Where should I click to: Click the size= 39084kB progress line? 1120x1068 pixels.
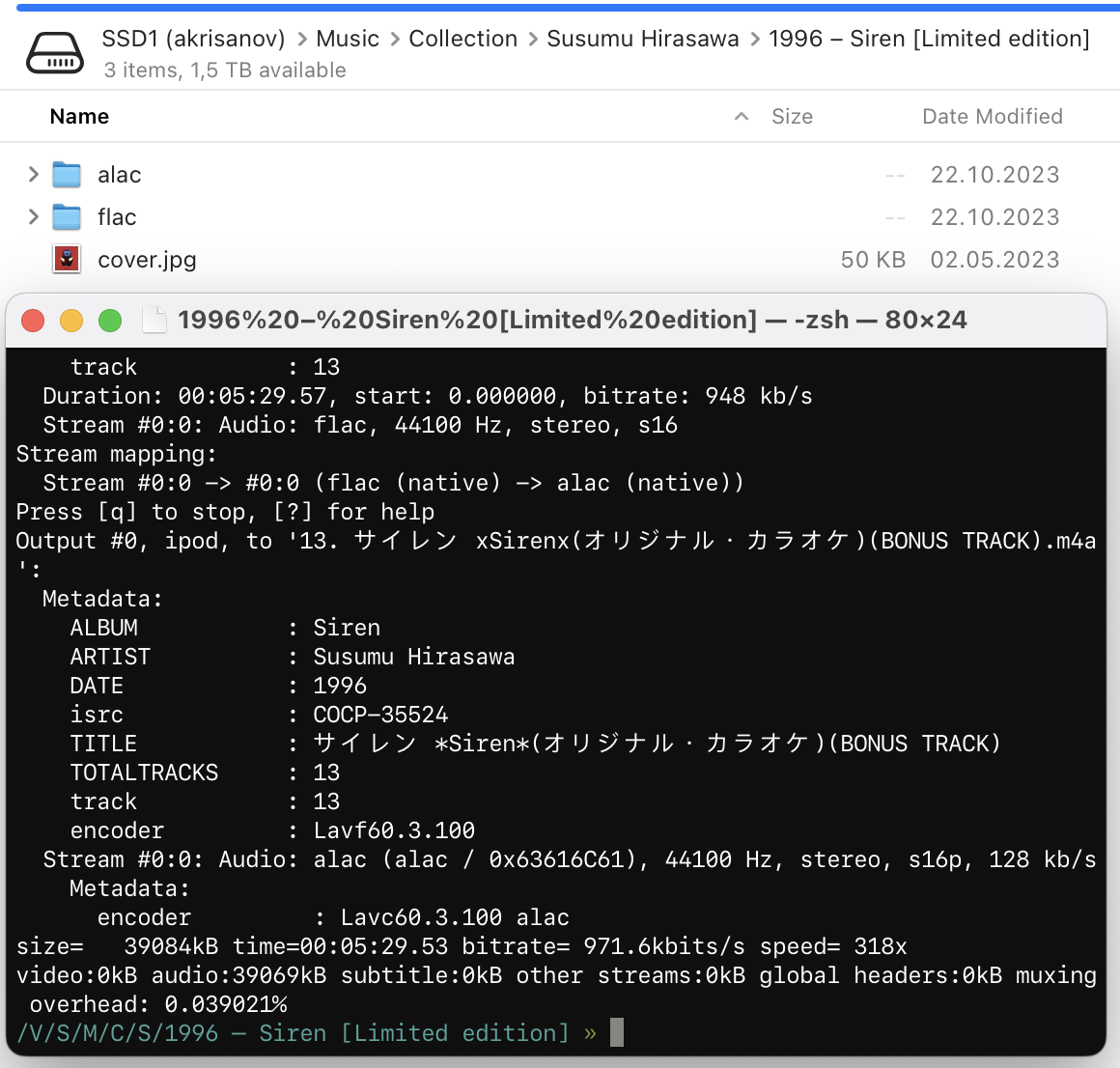click(x=462, y=946)
